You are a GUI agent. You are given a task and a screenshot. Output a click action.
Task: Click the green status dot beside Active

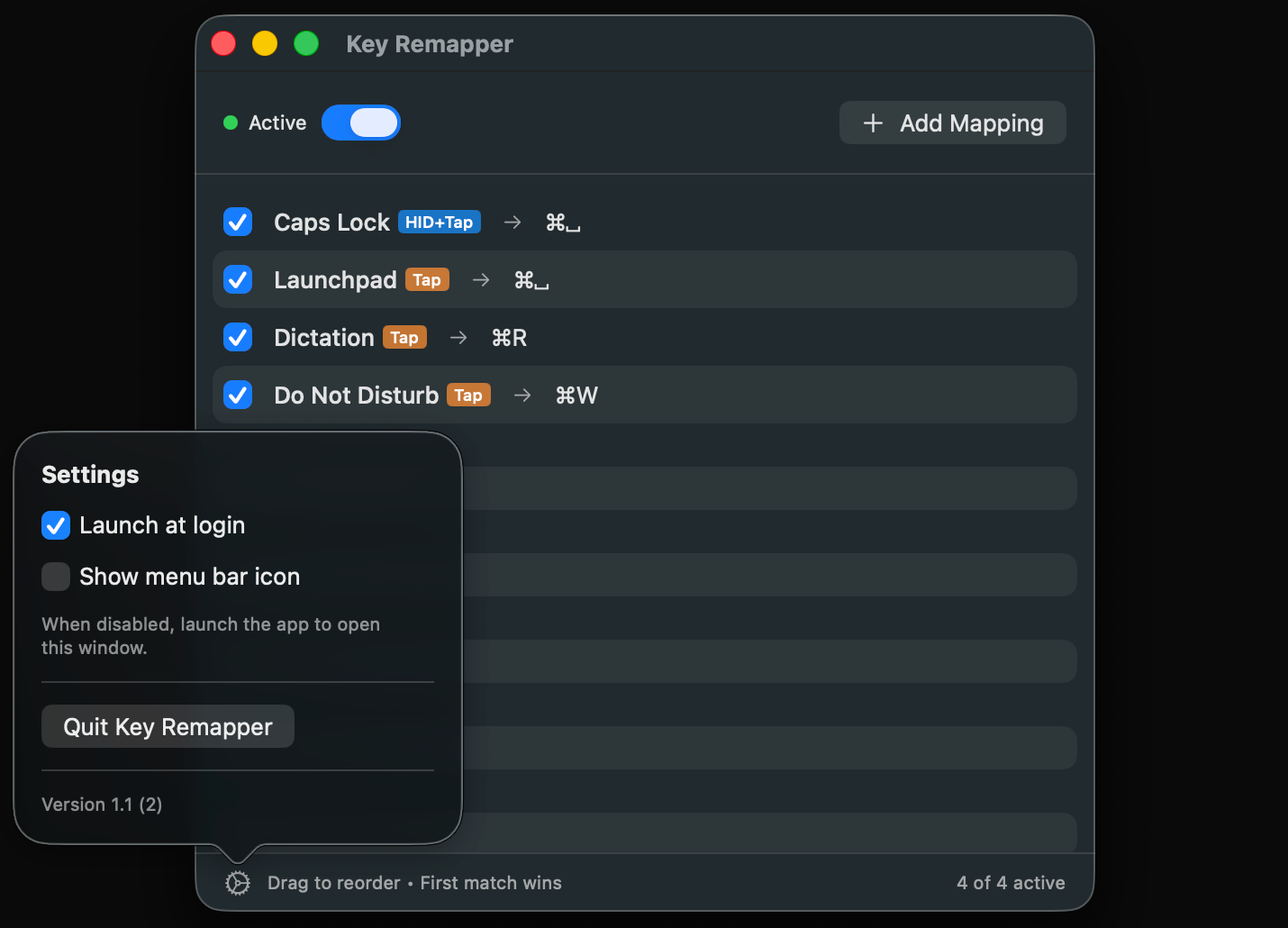coord(231,123)
